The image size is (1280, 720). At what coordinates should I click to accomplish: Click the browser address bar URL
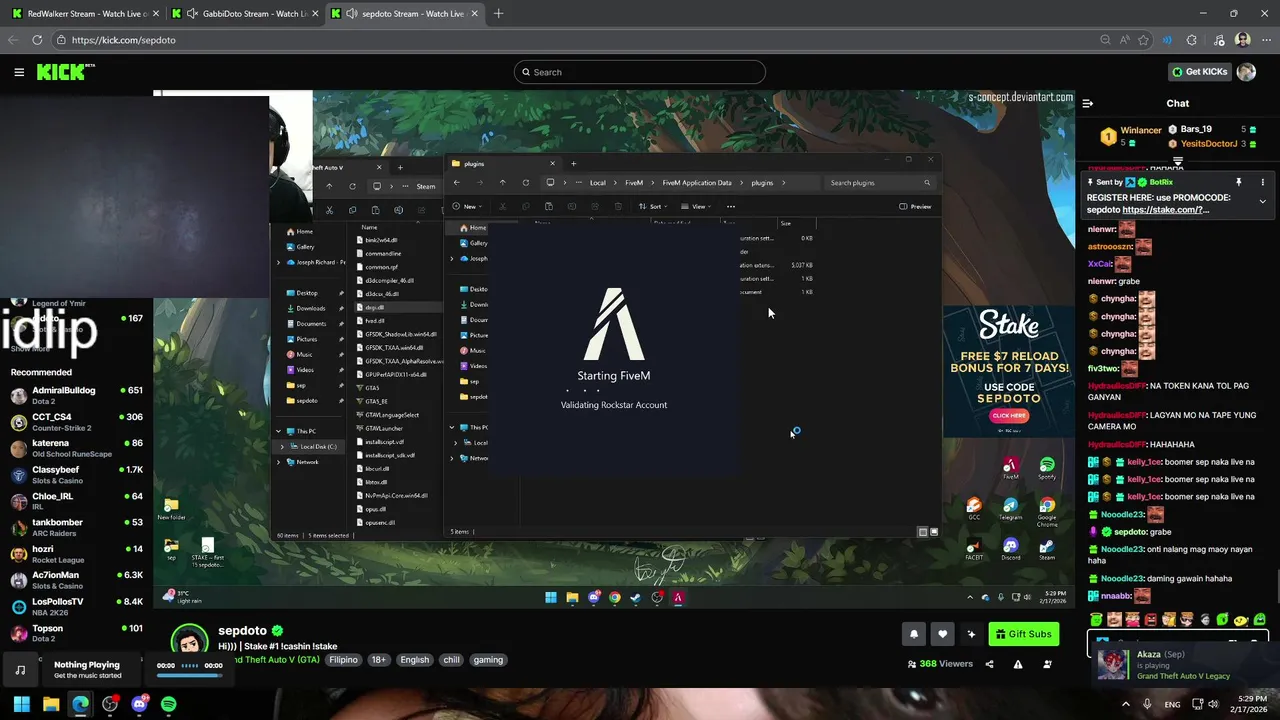pyautogui.click(x=123, y=40)
